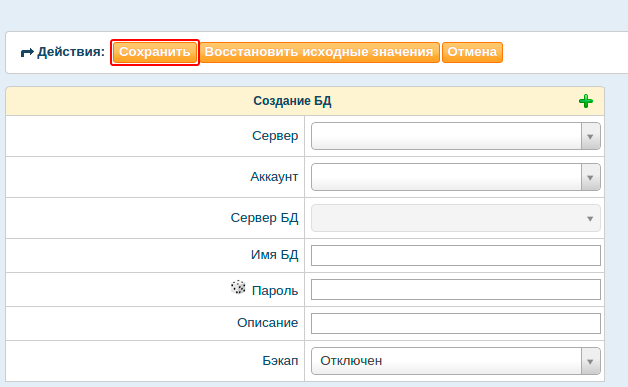Click the Отмена button
The width and height of the screenshot is (628, 387).
coord(472,52)
